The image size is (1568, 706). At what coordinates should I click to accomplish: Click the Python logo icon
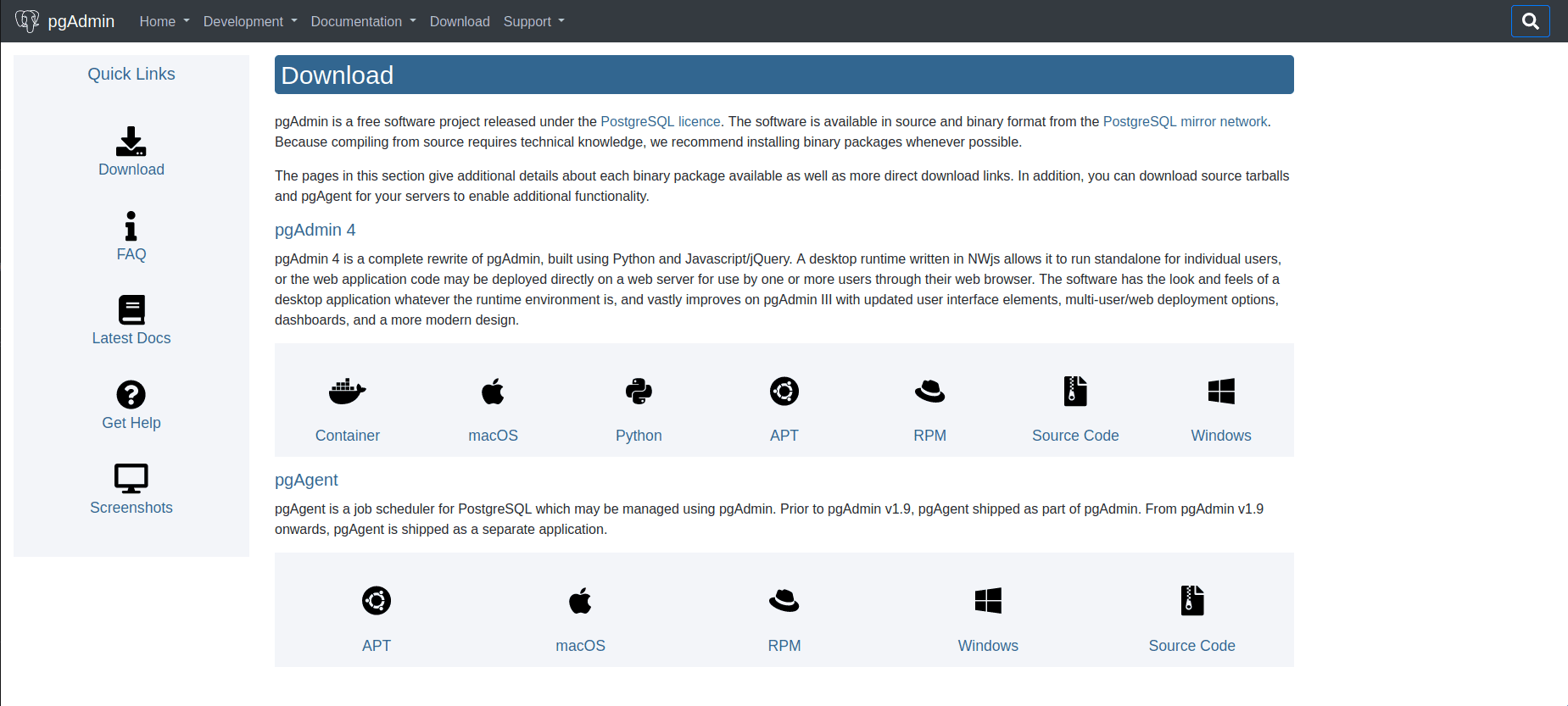click(x=639, y=392)
